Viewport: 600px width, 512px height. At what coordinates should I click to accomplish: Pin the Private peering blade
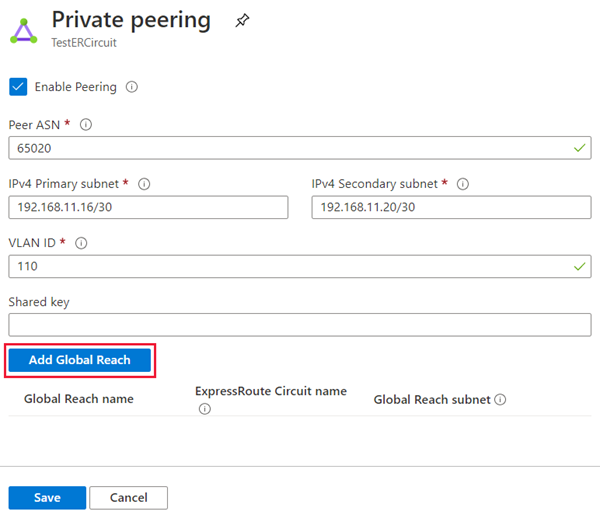pyautogui.click(x=242, y=20)
